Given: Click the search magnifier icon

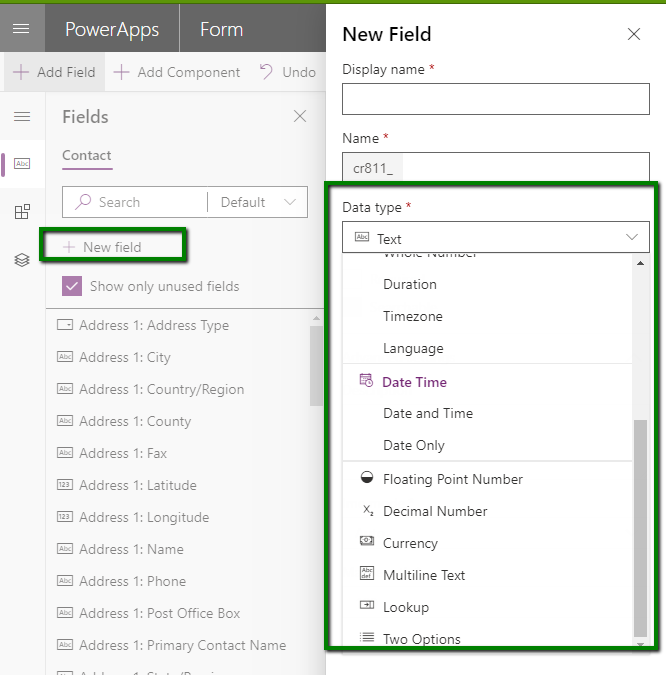Looking at the screenshot, I should tap(84, 202).
